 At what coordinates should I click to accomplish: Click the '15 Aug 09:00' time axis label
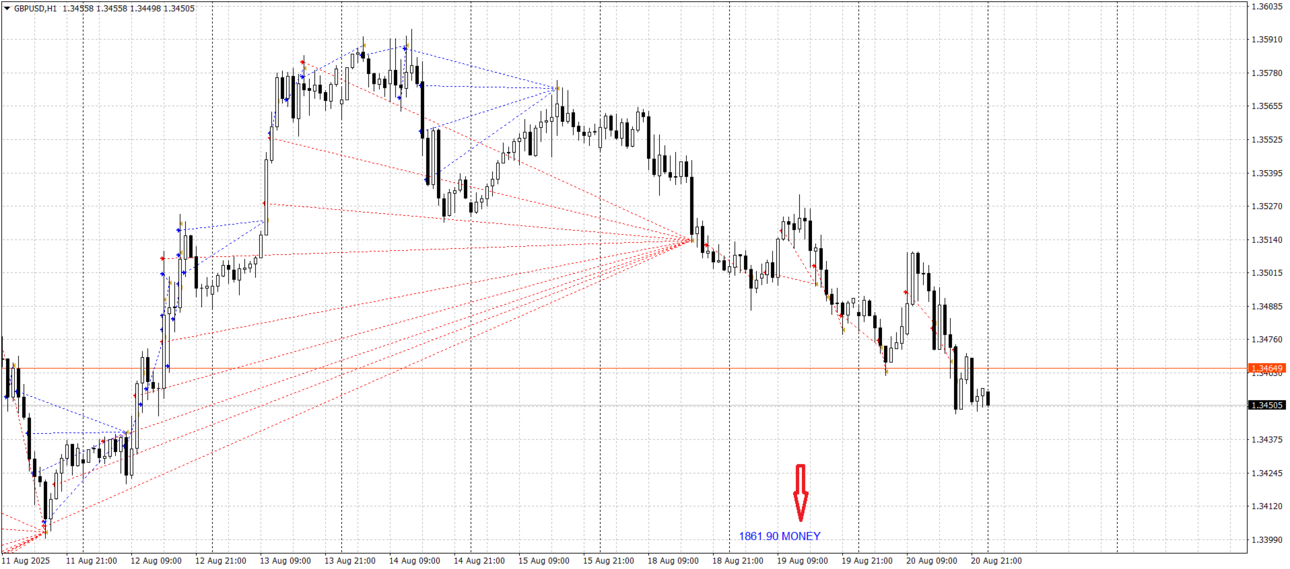click(544, 561)
